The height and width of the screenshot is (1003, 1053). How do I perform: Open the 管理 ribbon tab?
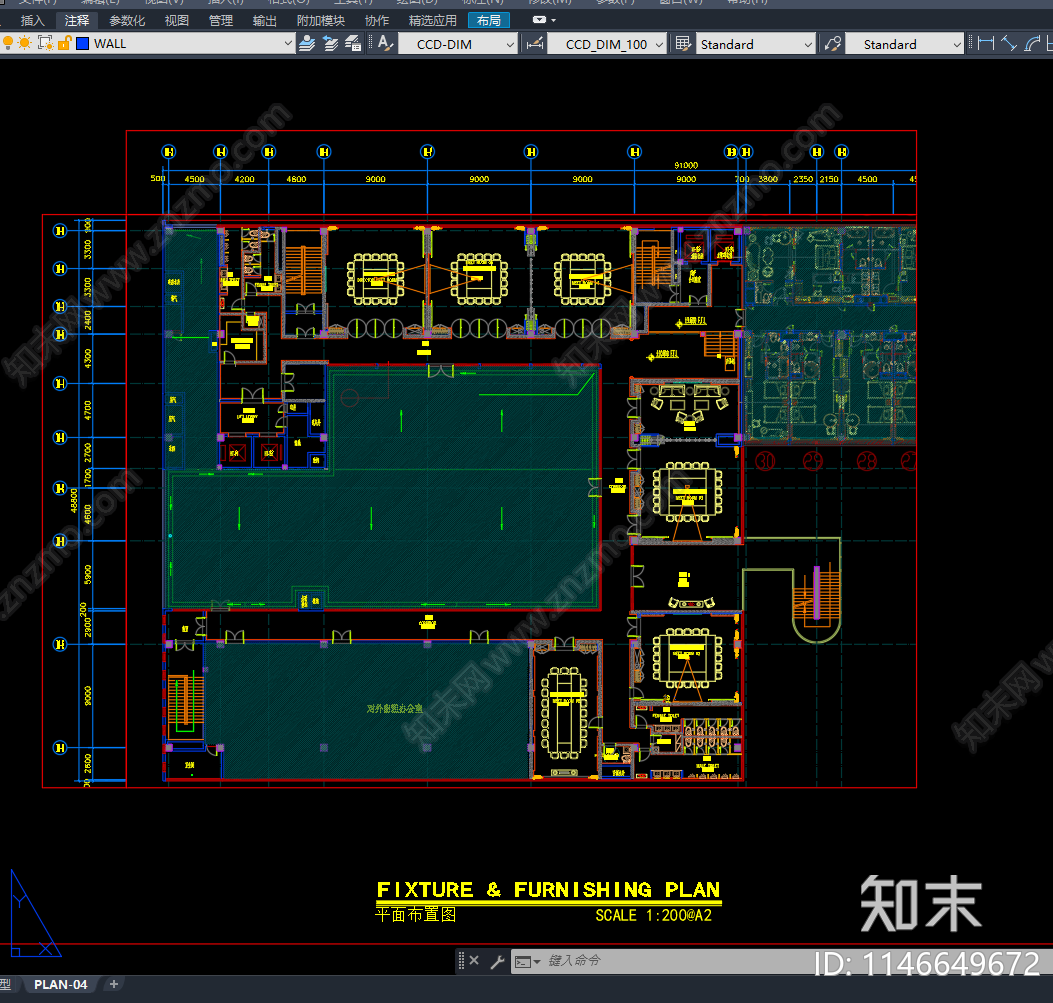(x=221, y=21)
